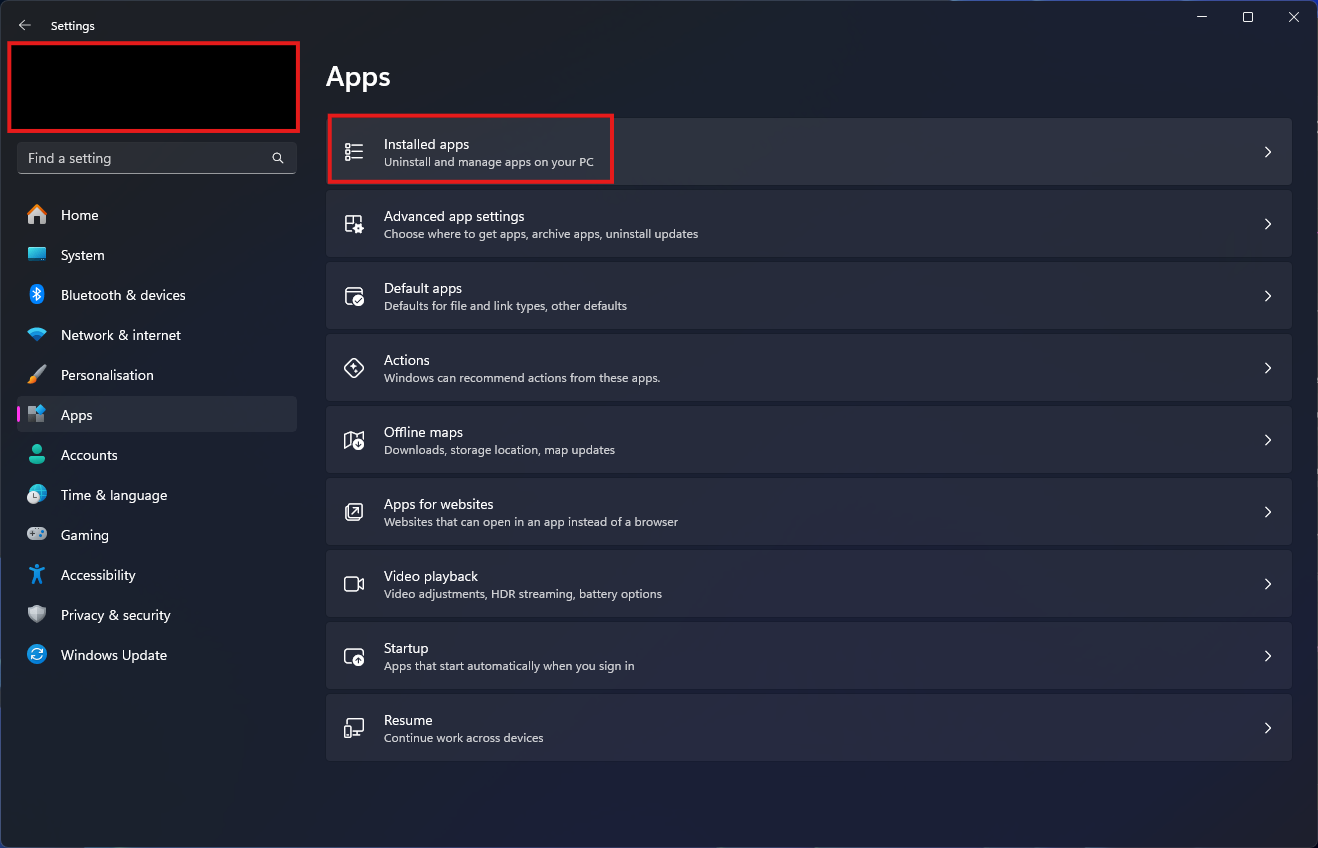
Task: Click the Apps page heading
Action: click(358, 77)
